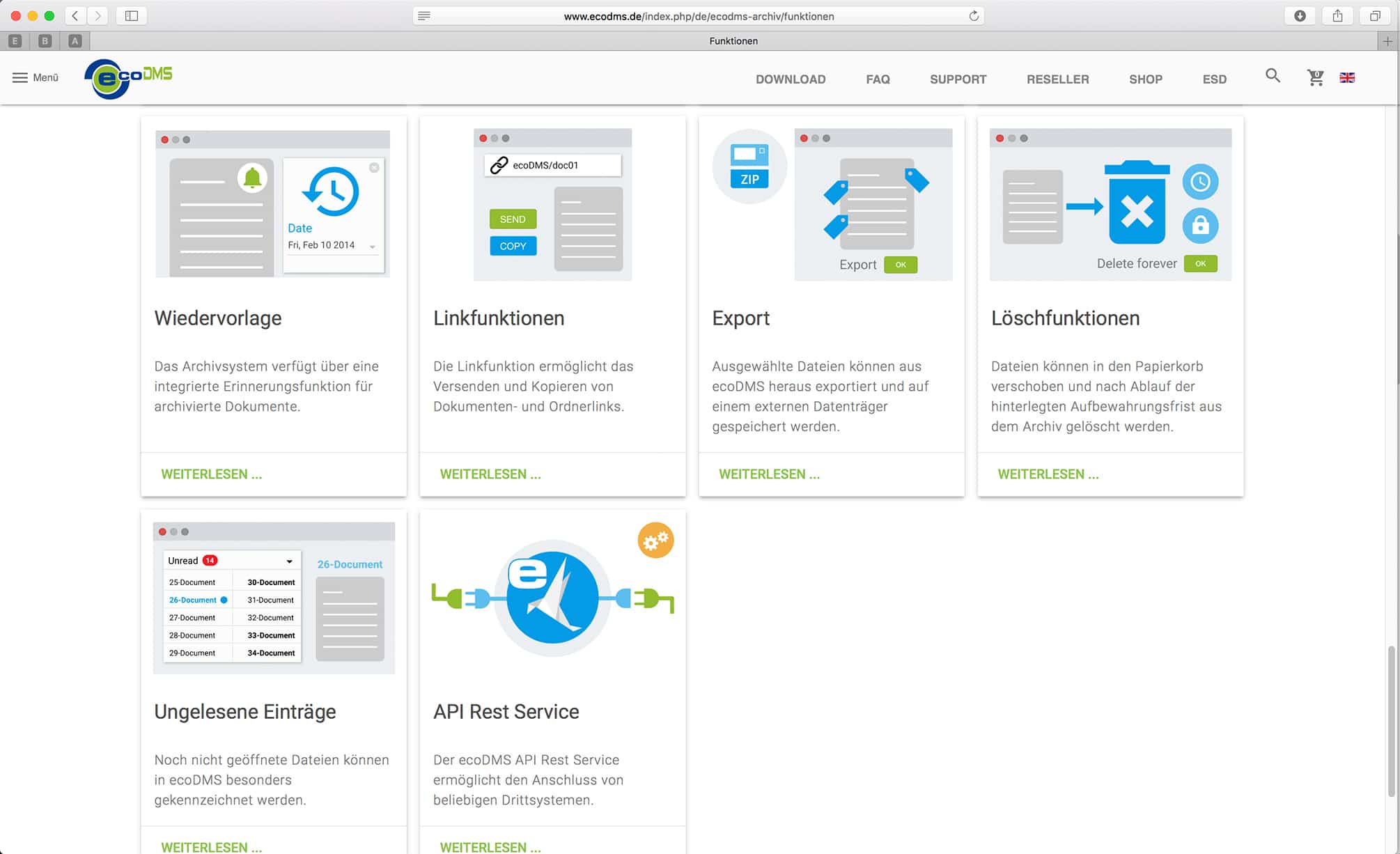Open Safari's share button
The width and height of the screenshot is (1400, 854).
pyautogui.click(x=1337, y=15)
